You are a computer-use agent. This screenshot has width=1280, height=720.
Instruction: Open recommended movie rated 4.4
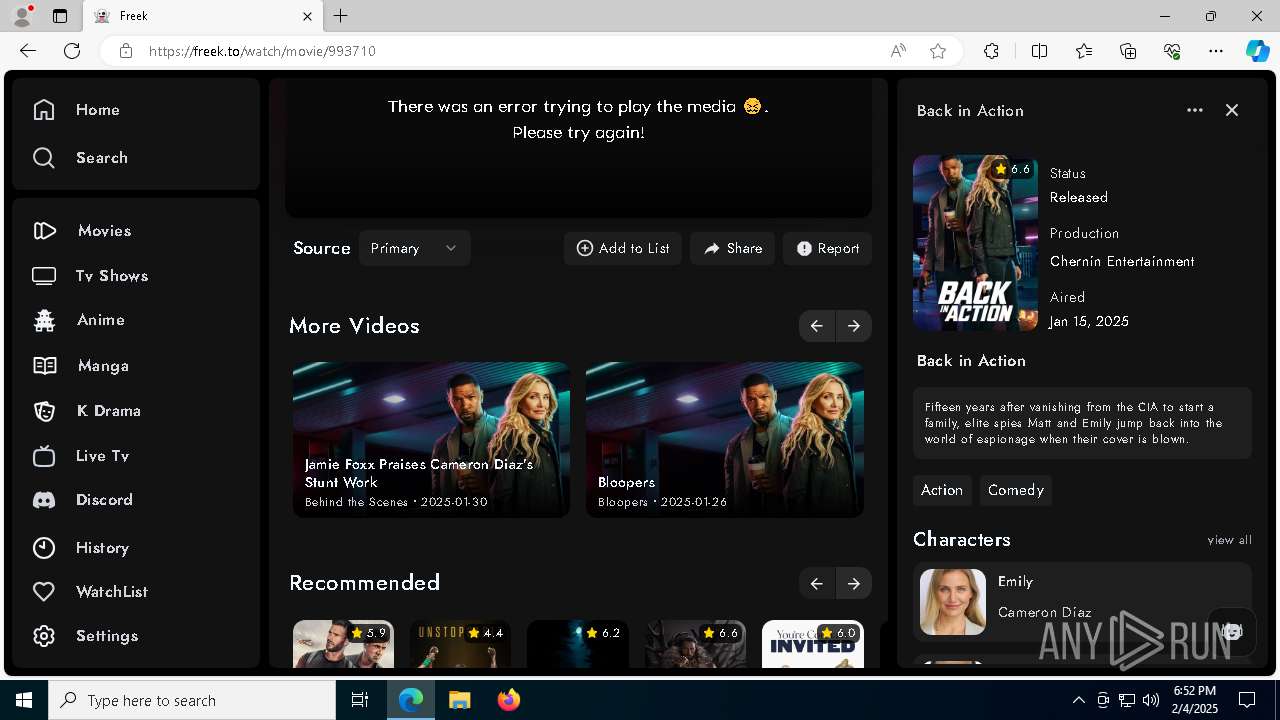click(460, 644)
